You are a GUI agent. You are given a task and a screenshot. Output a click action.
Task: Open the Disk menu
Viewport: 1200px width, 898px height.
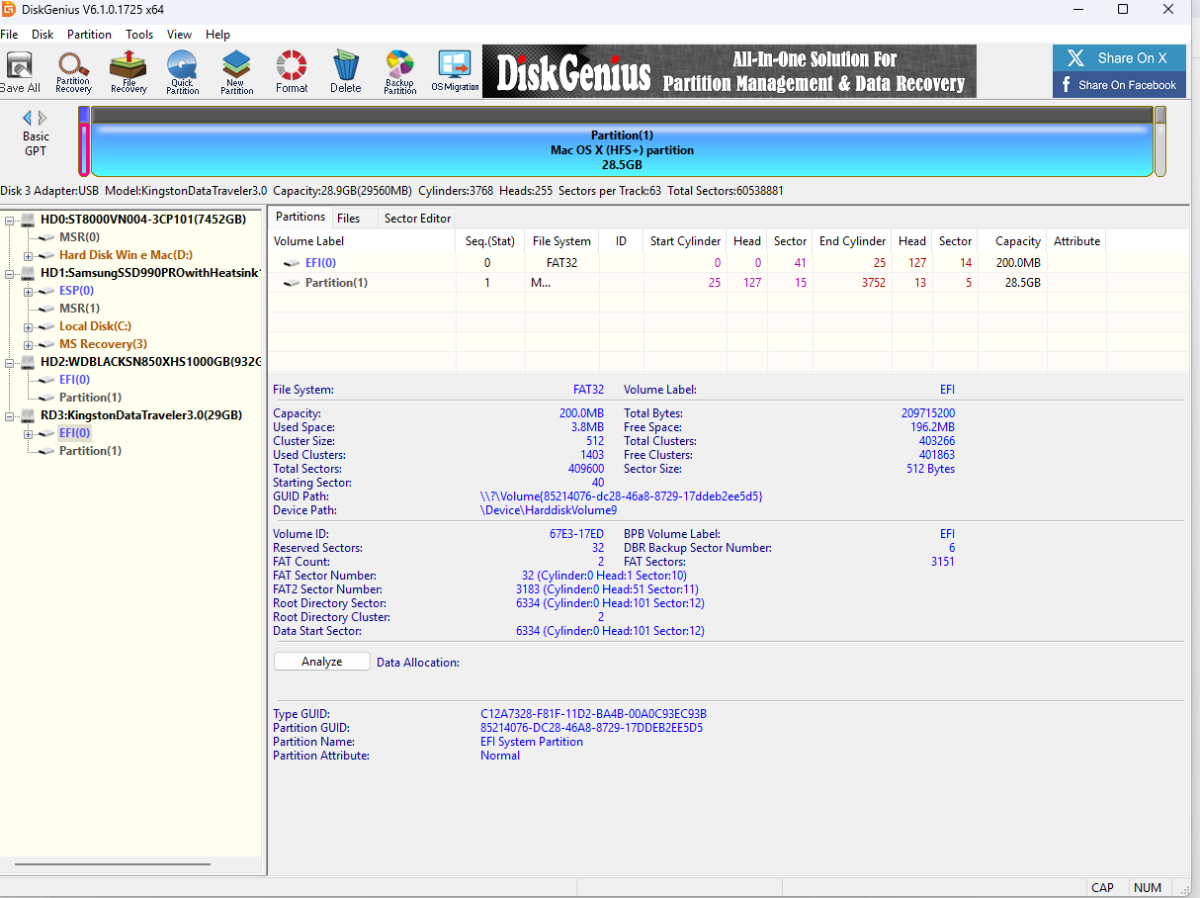[43, 34]
